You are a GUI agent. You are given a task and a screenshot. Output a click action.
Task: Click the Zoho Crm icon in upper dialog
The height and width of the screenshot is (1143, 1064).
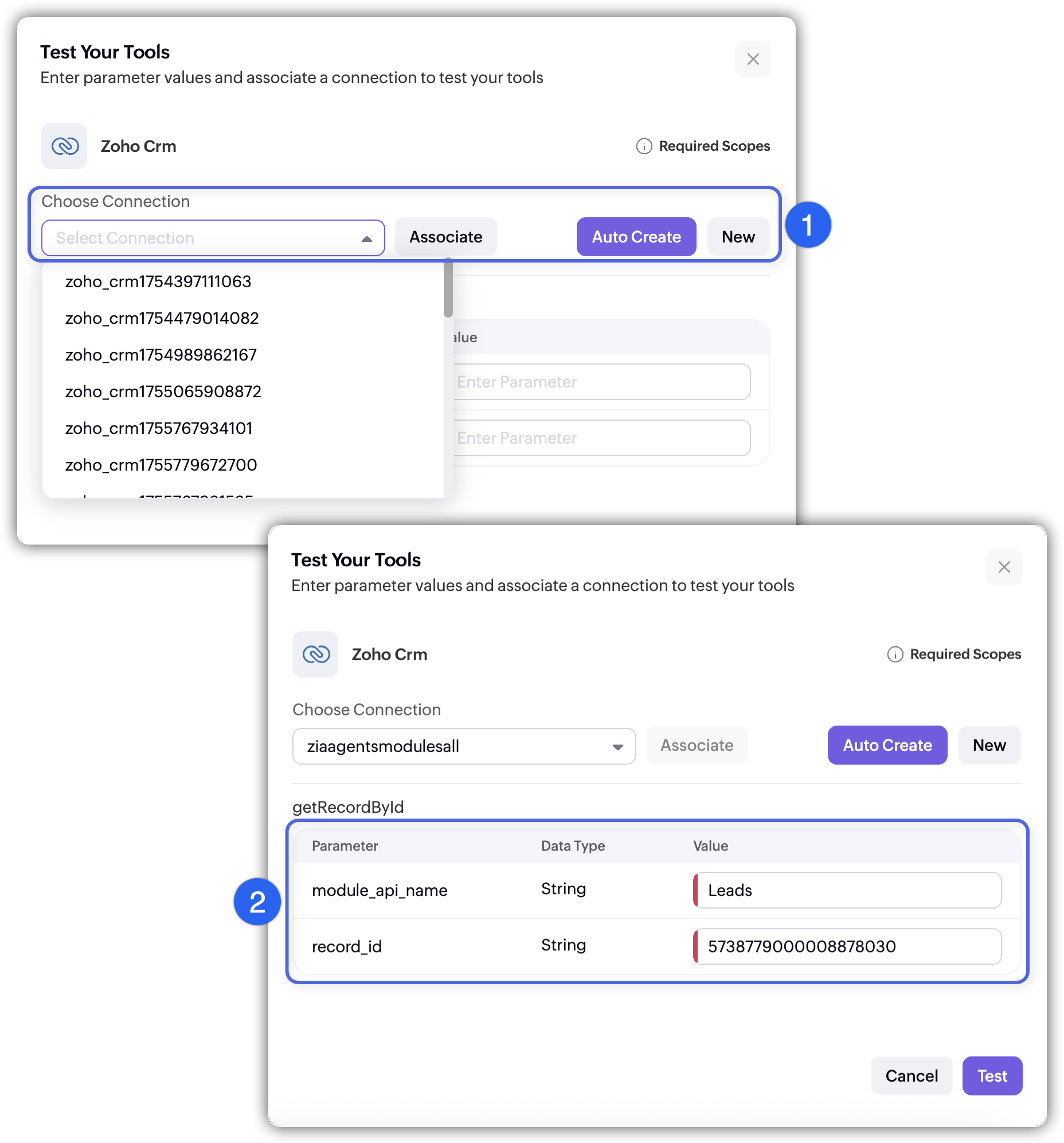[64, 146]
